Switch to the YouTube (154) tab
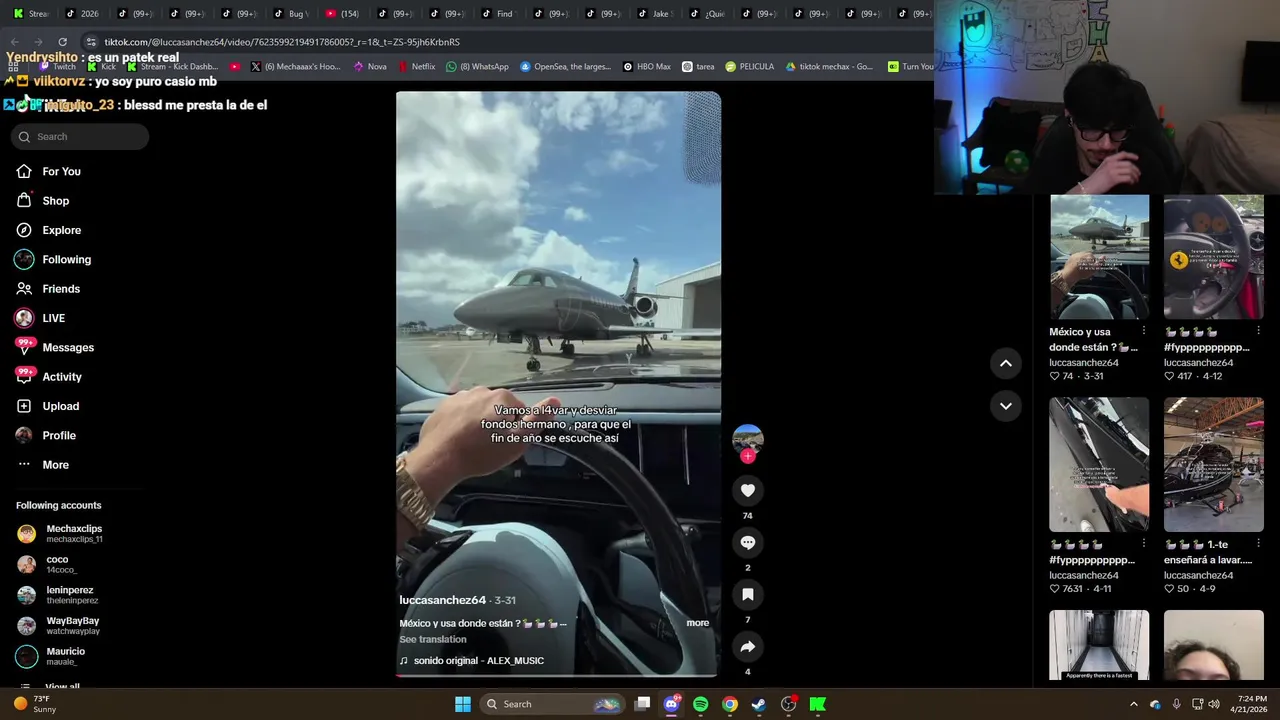This screenshot has height=720, width=1280. [342, 14]
